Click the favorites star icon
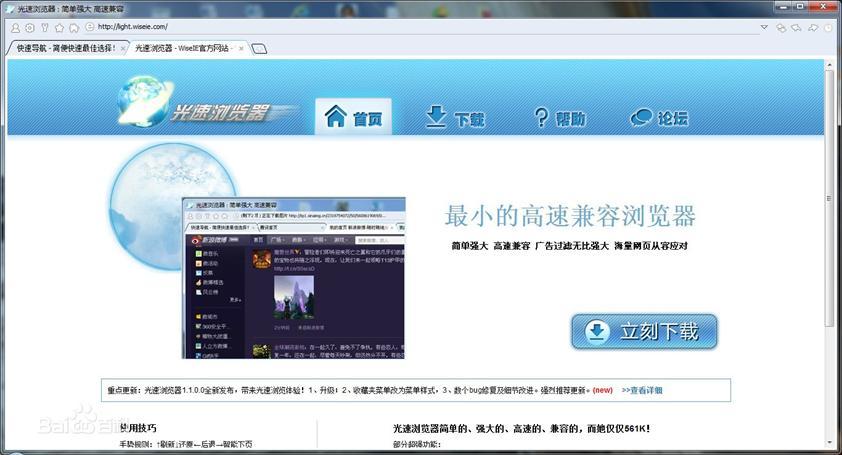This screenshot has width=842, height=455. tap(59, 27)
